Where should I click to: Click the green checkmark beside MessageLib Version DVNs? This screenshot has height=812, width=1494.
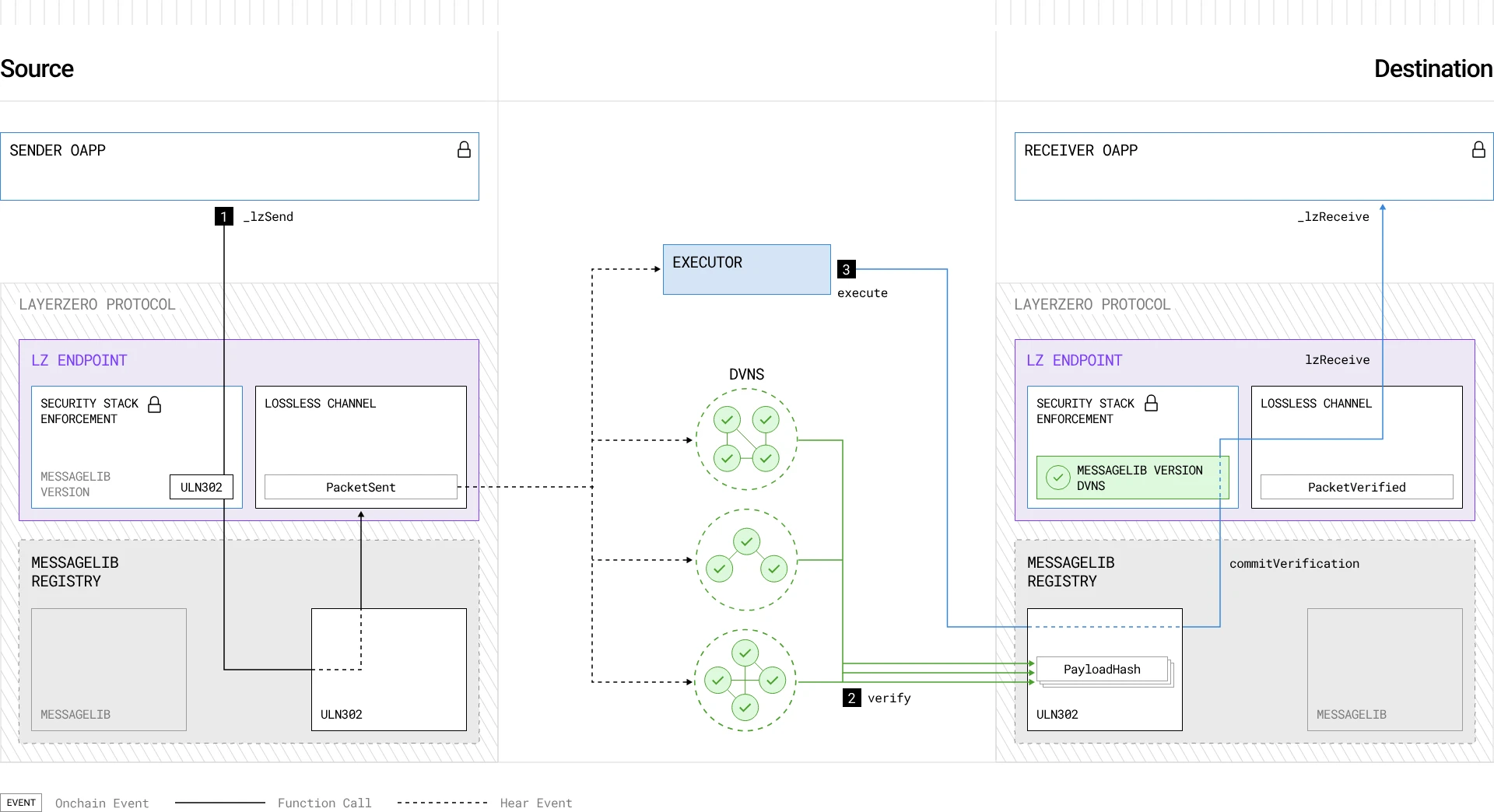pos(1057,477)
